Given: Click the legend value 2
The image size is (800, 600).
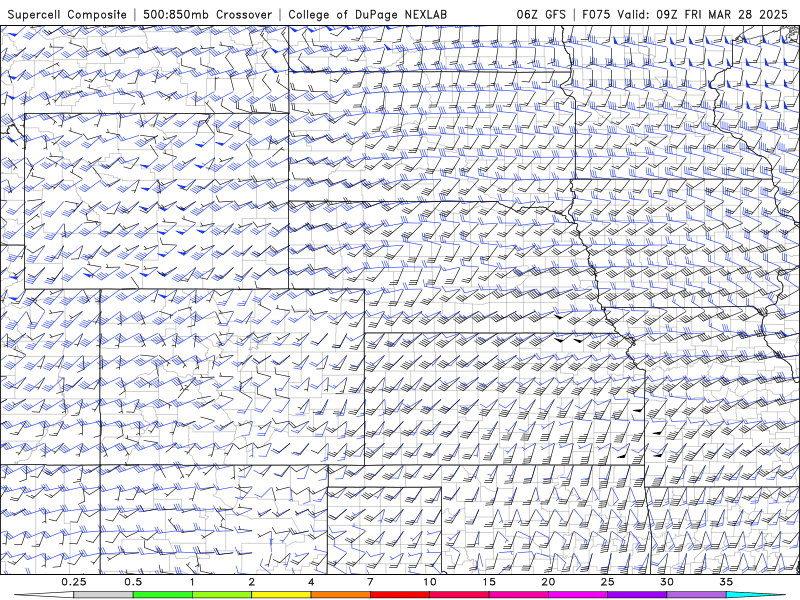Looking at the screenshot, I should click(252, 582).
